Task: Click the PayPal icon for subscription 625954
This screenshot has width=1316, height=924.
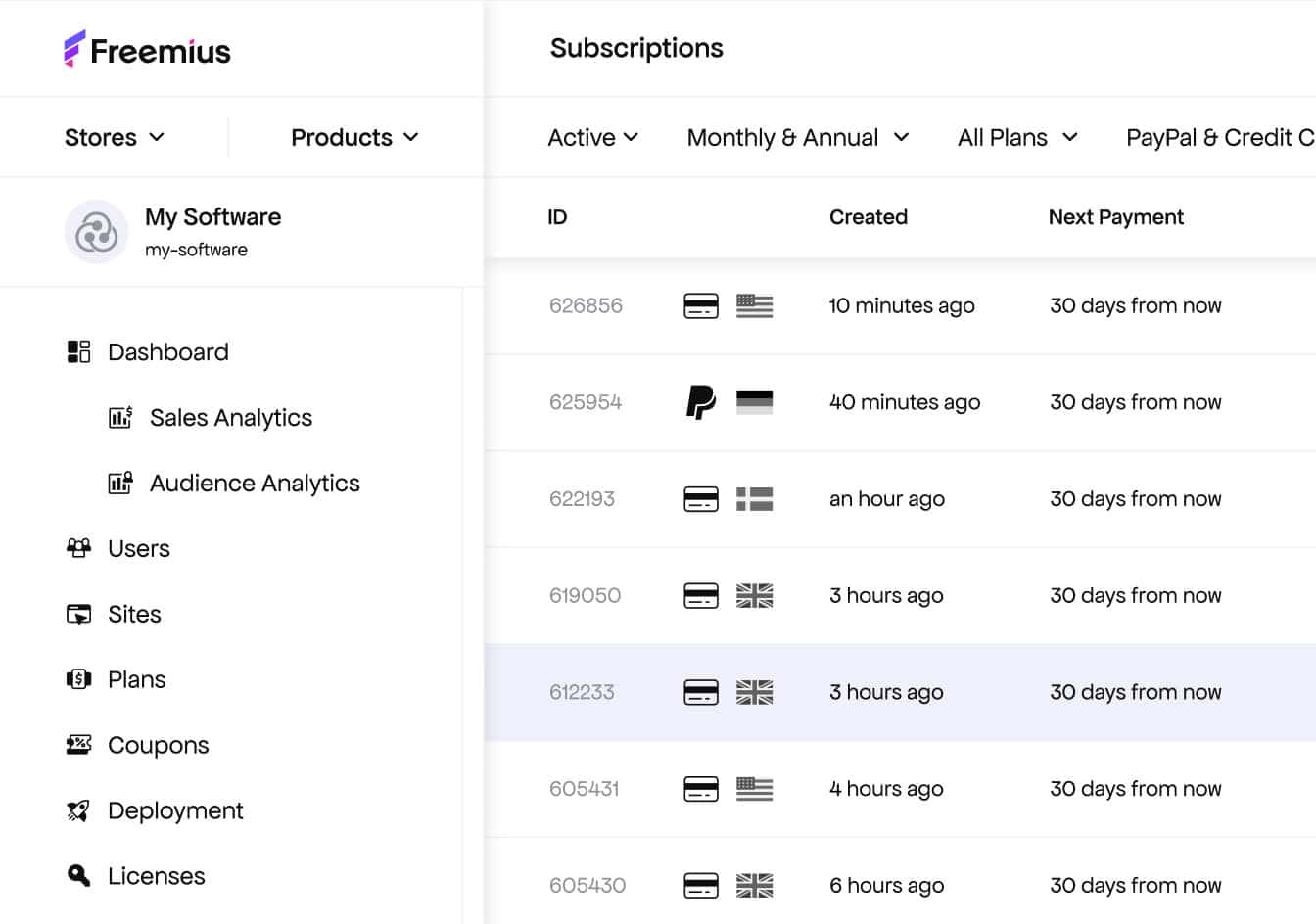Action: point(700,402)
